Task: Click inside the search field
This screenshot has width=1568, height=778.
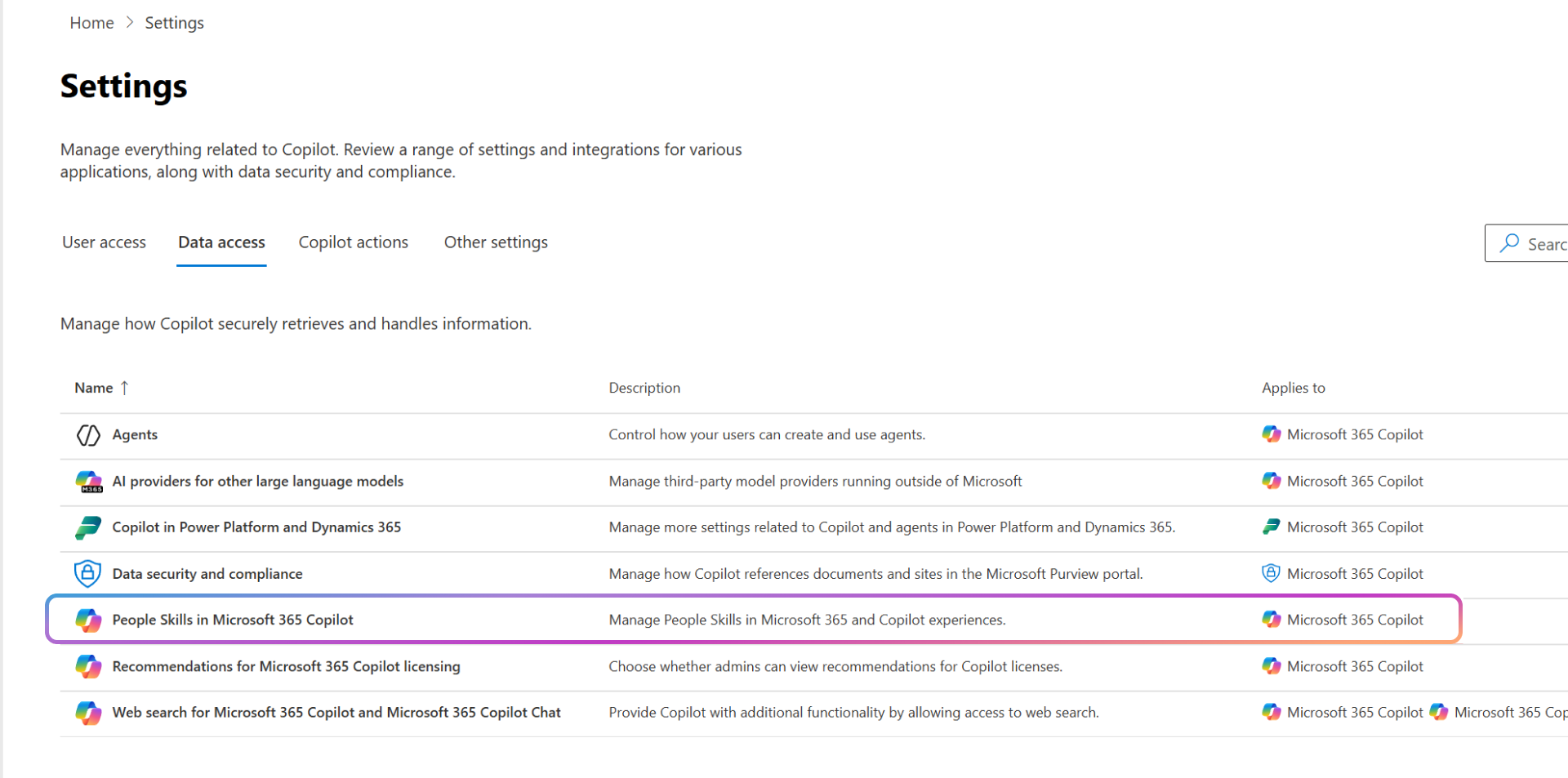Action: point(1543,243)
